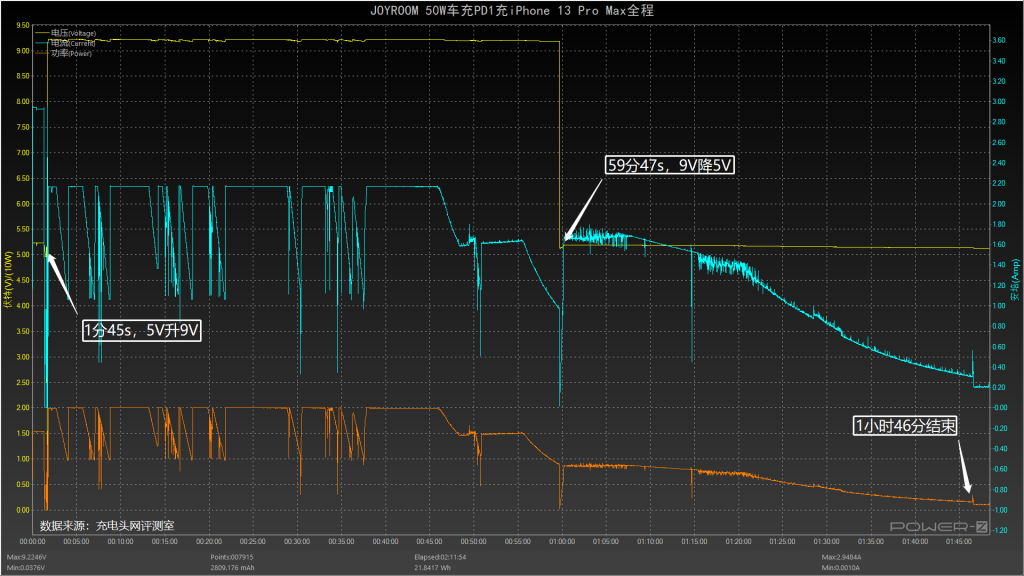Click the 7.00 voltage axis label

(x=23, y=153)
